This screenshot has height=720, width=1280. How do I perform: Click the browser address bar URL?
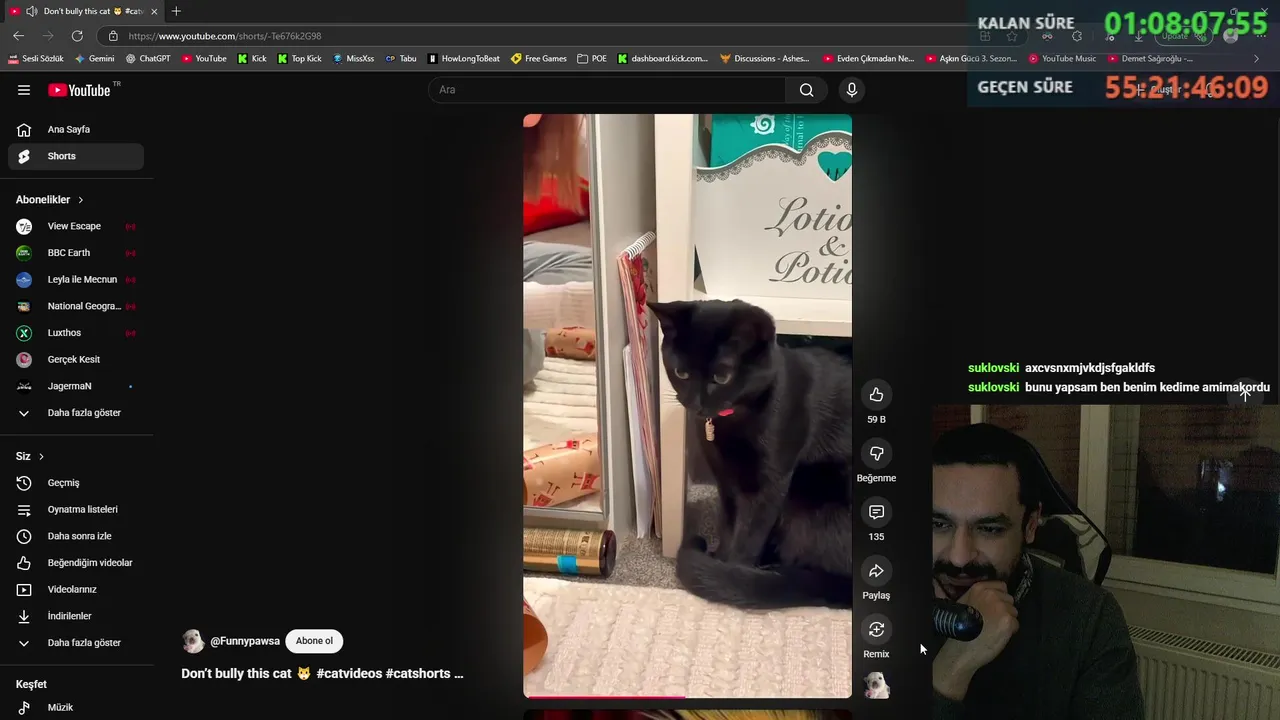point(225,36)
